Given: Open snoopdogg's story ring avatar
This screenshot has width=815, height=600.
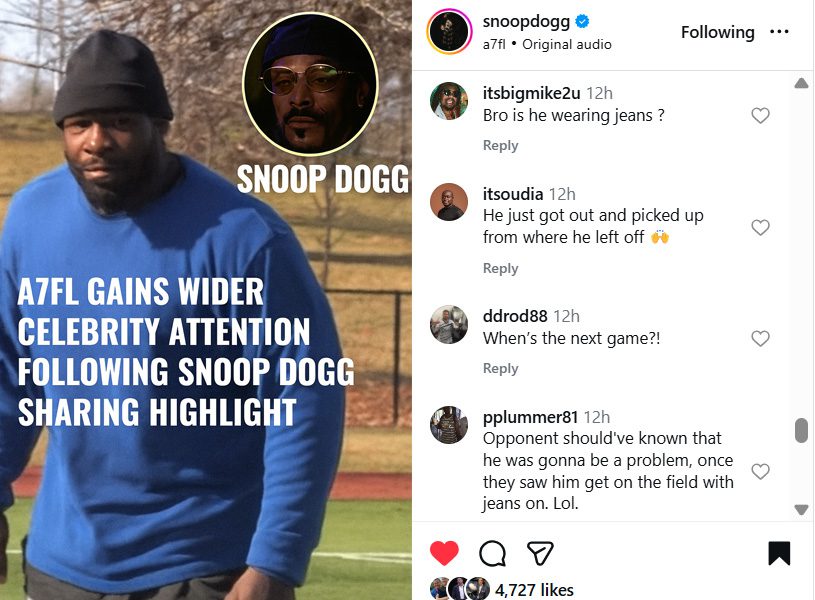Looking at the screenshot, I should [x=449, y=32].
